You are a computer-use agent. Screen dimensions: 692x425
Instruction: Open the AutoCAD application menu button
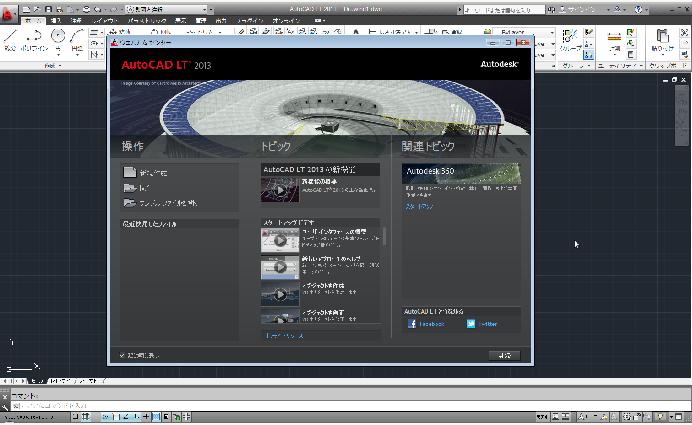pyautogui.click(x=8, y=14)
